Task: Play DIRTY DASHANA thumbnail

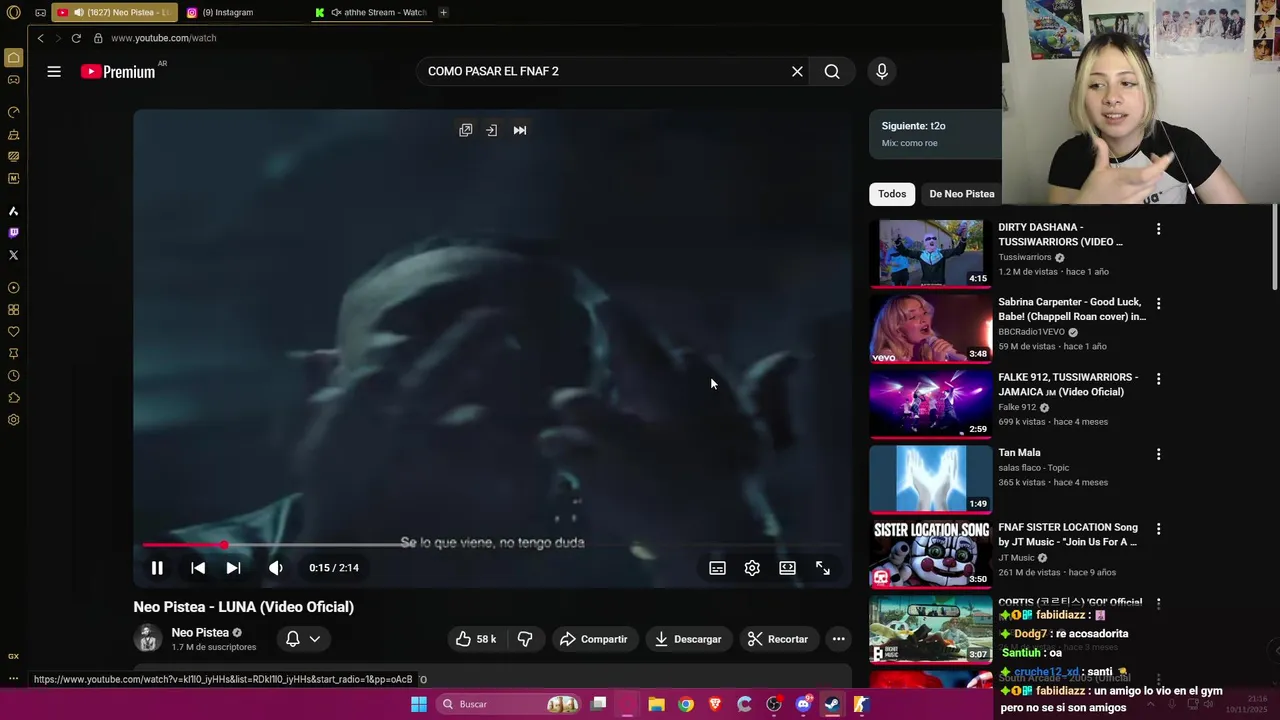Action: tap(930, 253)
